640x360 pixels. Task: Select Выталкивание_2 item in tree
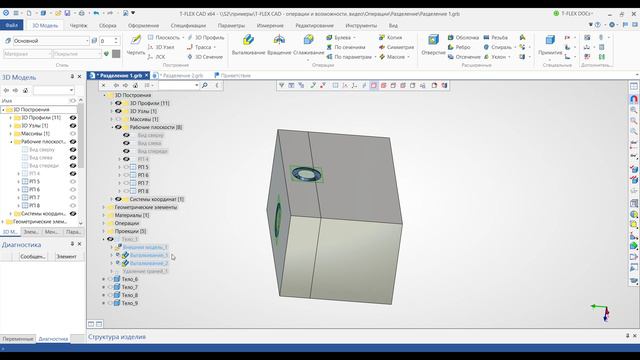(149, 263)
